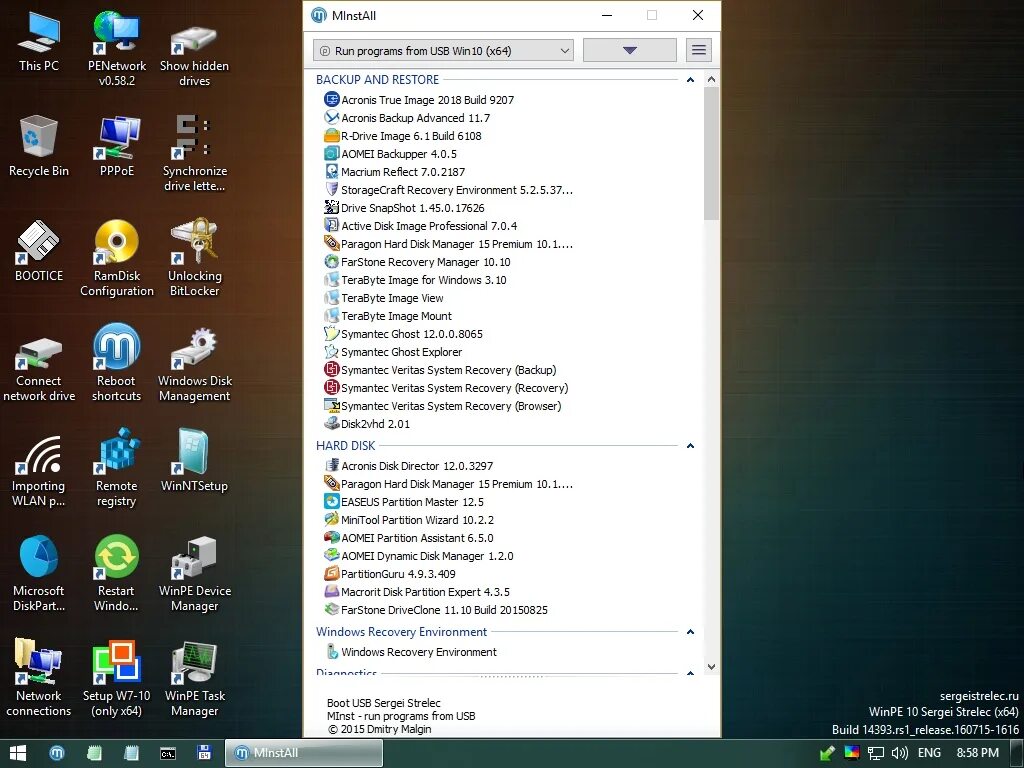Select Symantec Veritas System Recovery (Backup)
Viewport: 1024px width, 768px height.
tap(440, 370)
